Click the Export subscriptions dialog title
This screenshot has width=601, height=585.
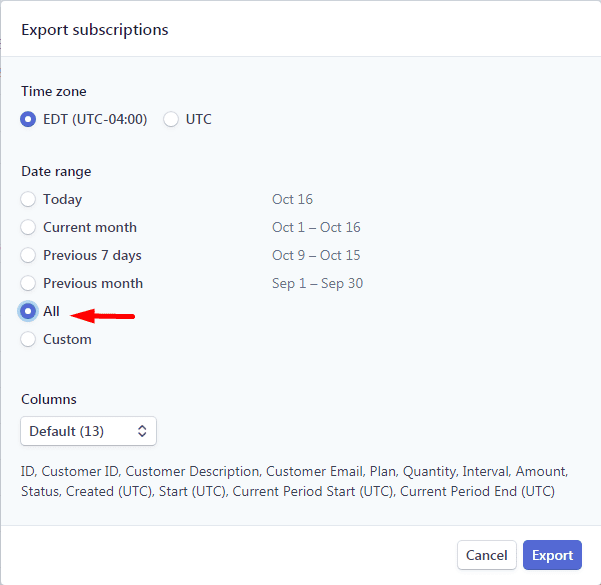click(95, 30)
